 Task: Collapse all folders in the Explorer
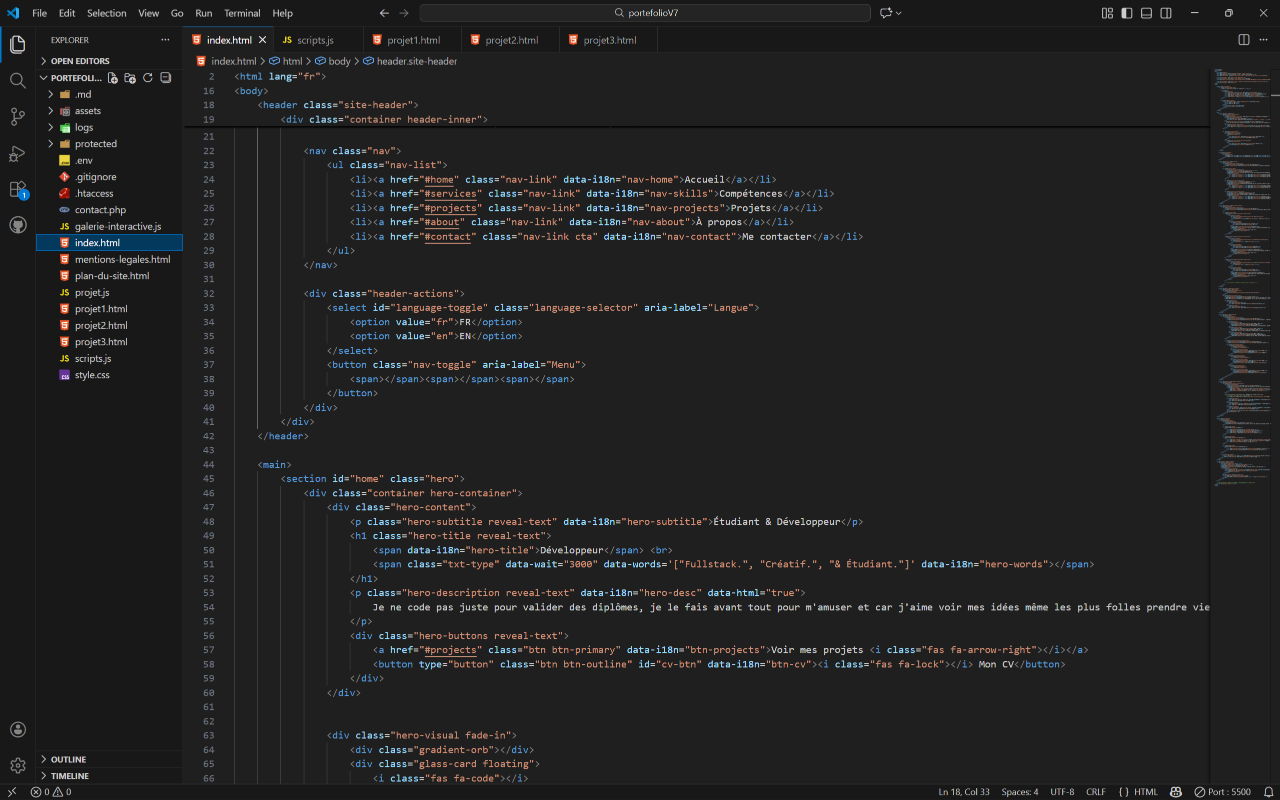(x=164, y=77)
